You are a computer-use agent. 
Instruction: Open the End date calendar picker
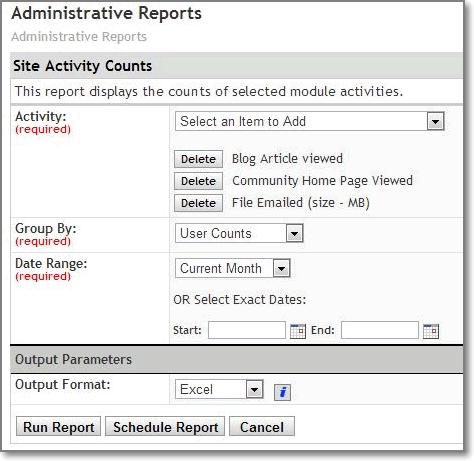point(431,331)
